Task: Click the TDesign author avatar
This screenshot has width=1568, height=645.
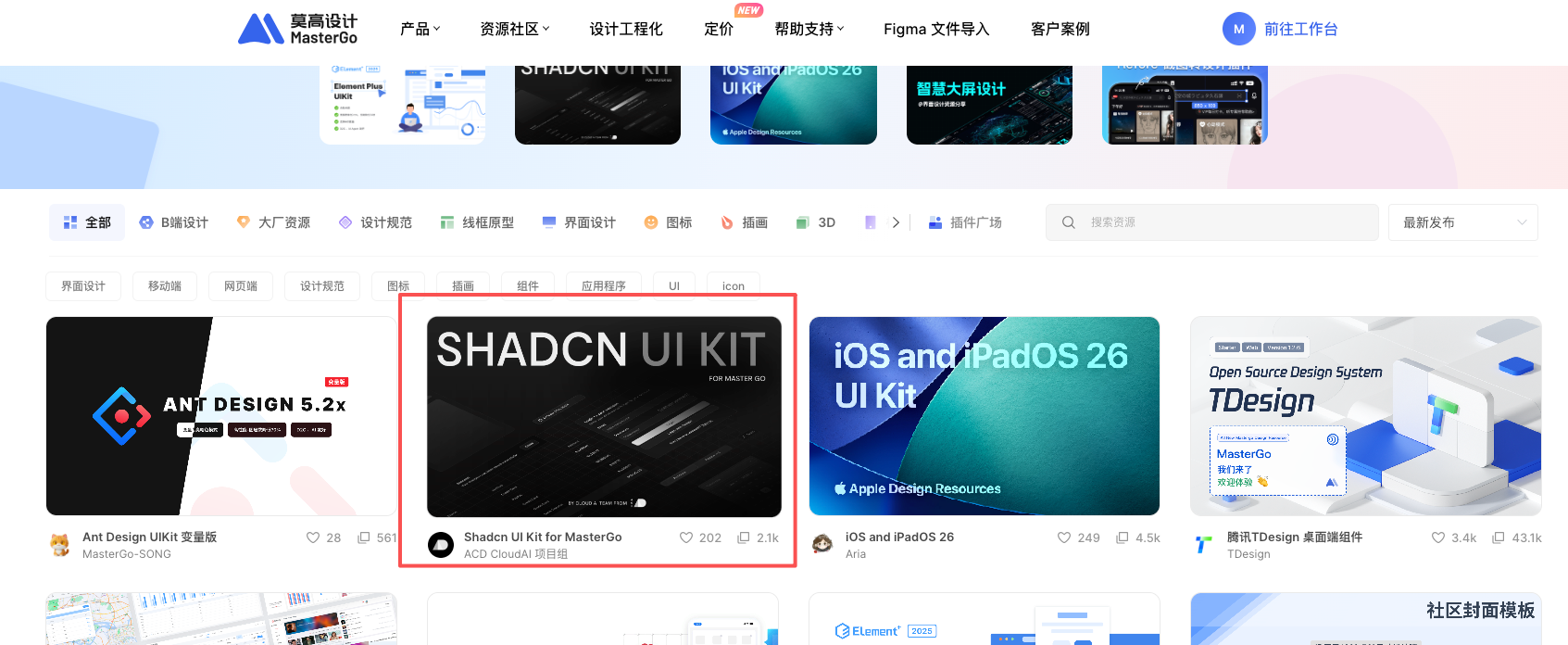Action: point(1204,545)
